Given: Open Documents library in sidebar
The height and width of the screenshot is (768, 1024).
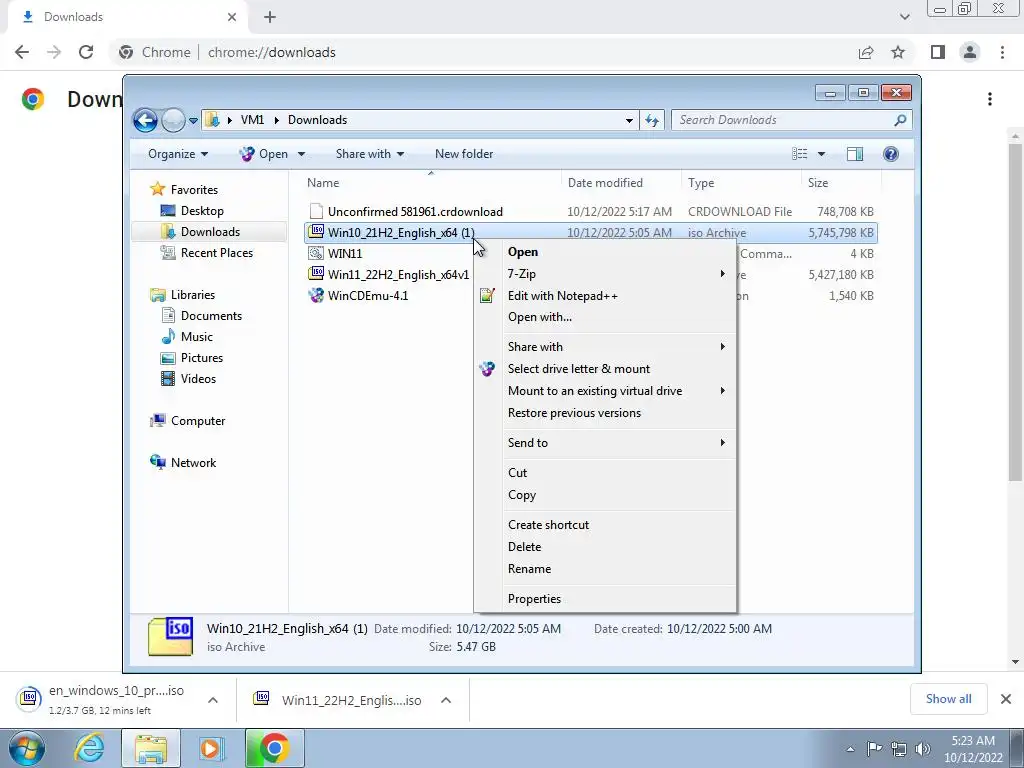Looking at the screenshot, I should [210, 316].
